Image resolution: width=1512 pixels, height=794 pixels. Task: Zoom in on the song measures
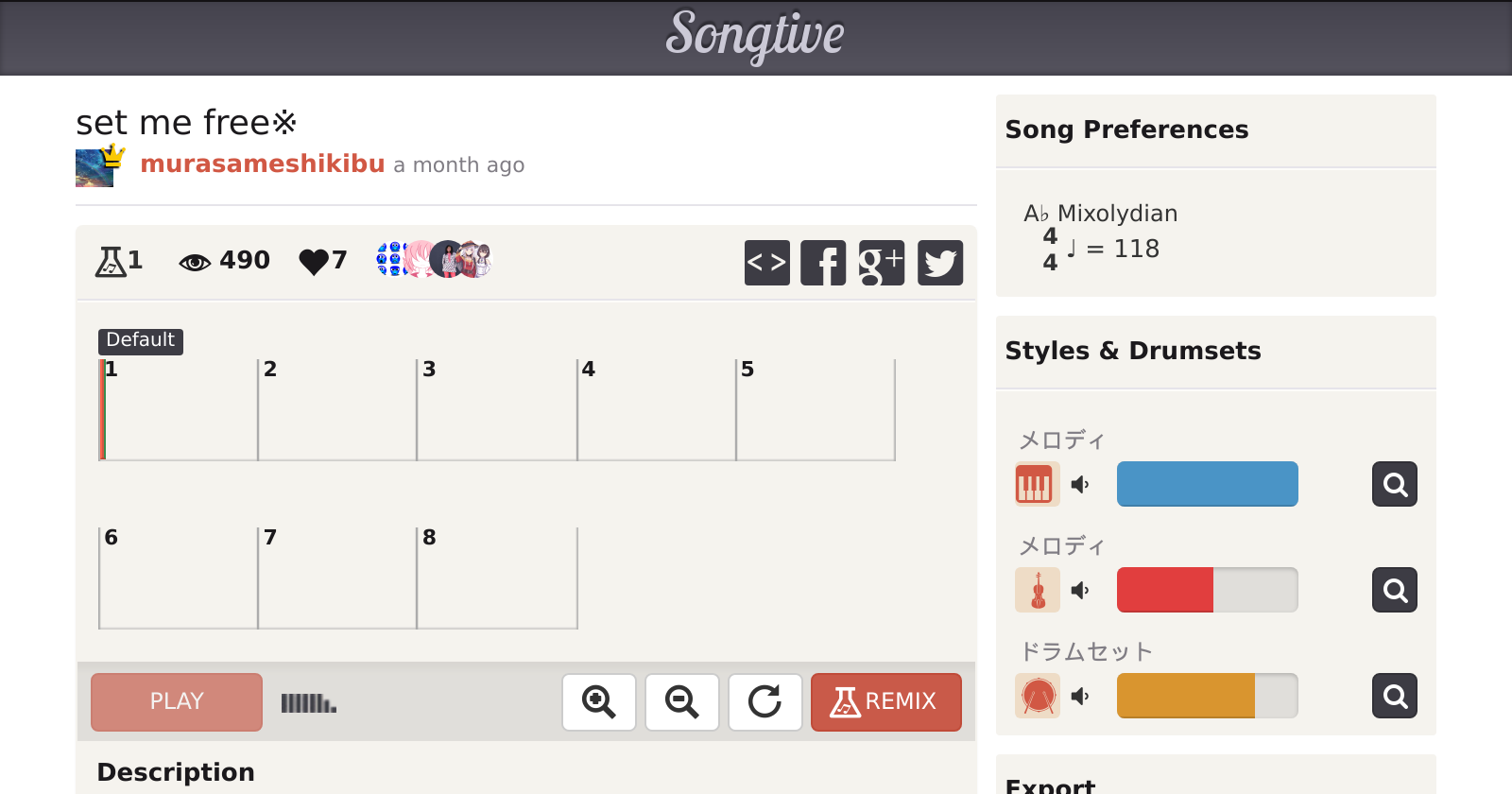pos(599,702)
